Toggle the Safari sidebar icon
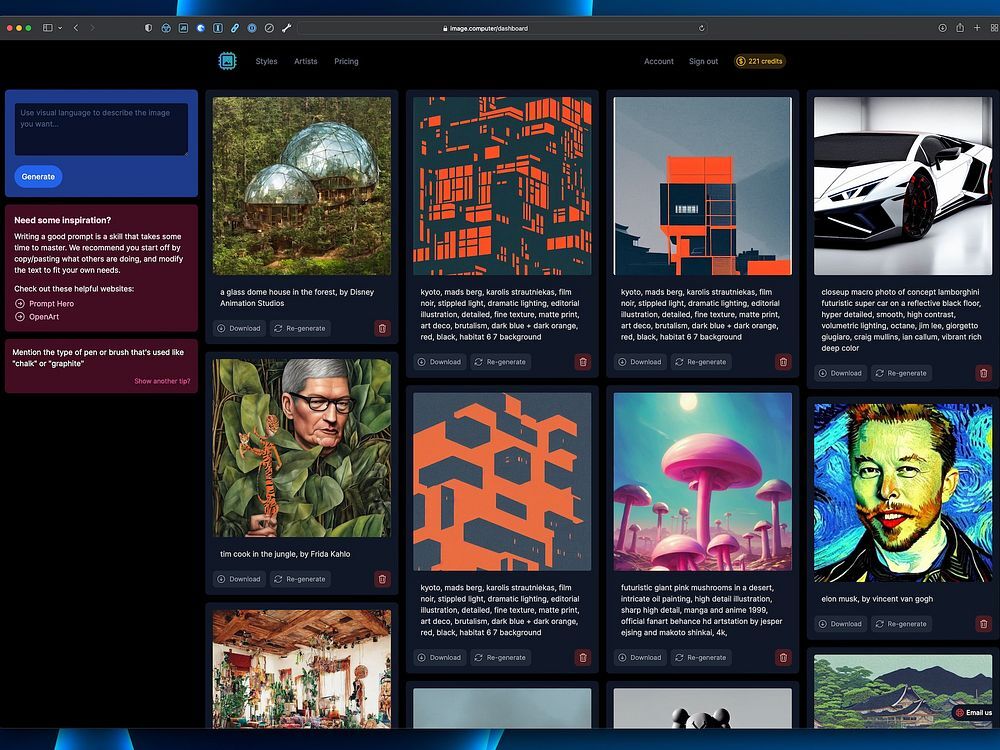Viewport: 1000px width, 750px height. point(47,28)
